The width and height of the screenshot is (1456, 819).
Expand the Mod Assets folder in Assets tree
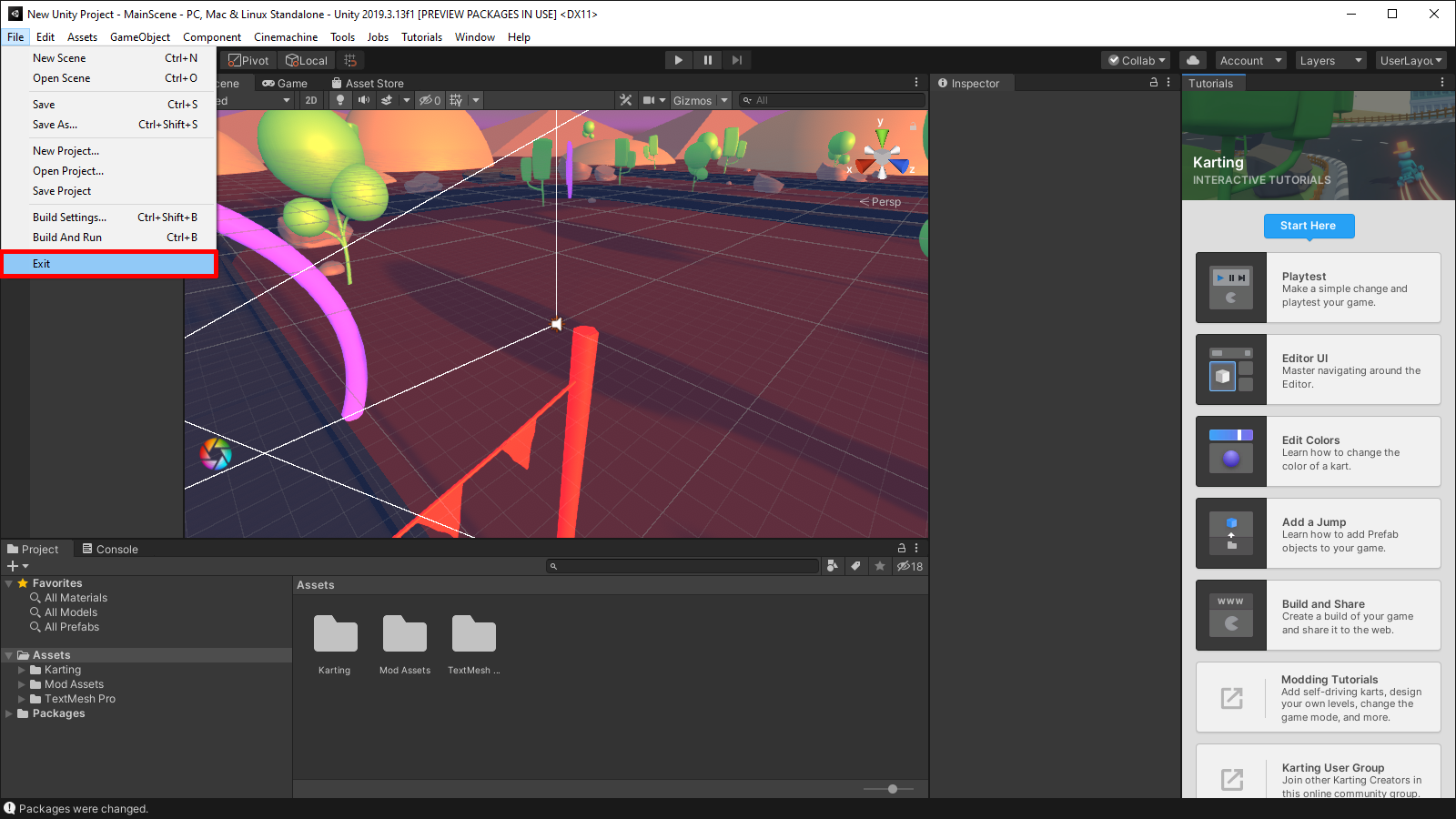point(23,683)
